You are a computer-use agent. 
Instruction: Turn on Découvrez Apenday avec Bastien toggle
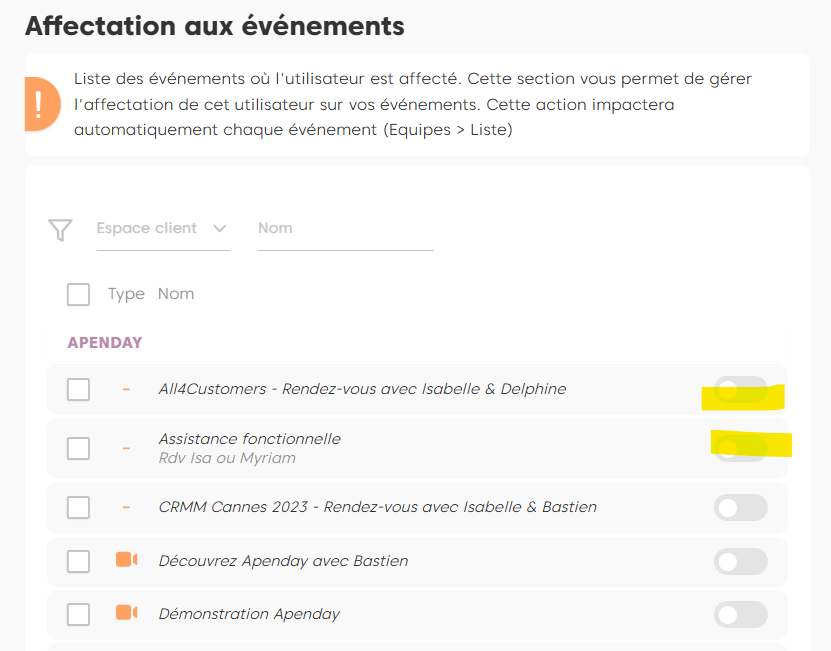740,561
